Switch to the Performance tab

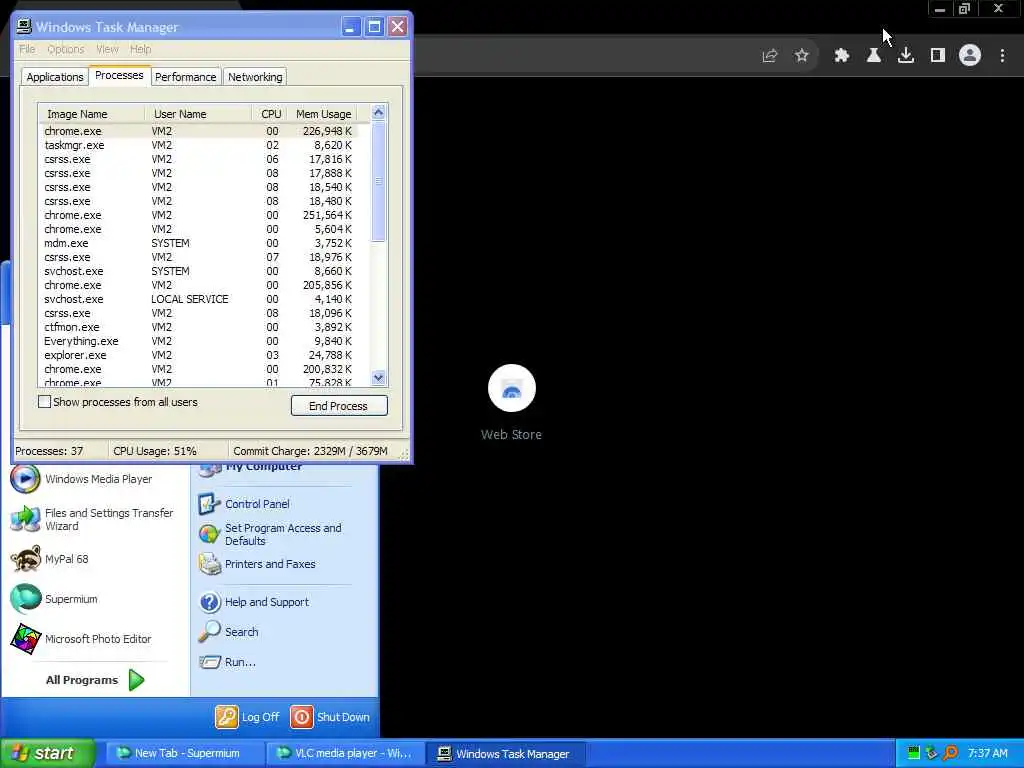coord(185,77)
